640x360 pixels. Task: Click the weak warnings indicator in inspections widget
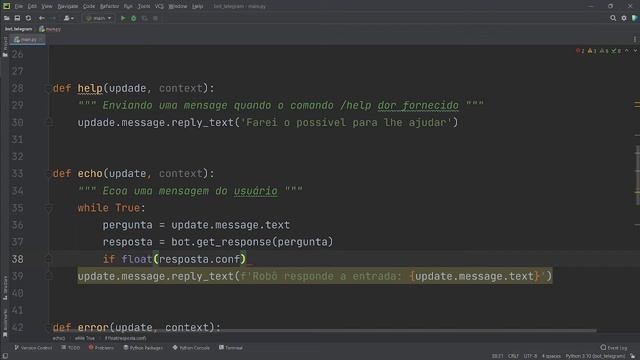coord(604,51)
